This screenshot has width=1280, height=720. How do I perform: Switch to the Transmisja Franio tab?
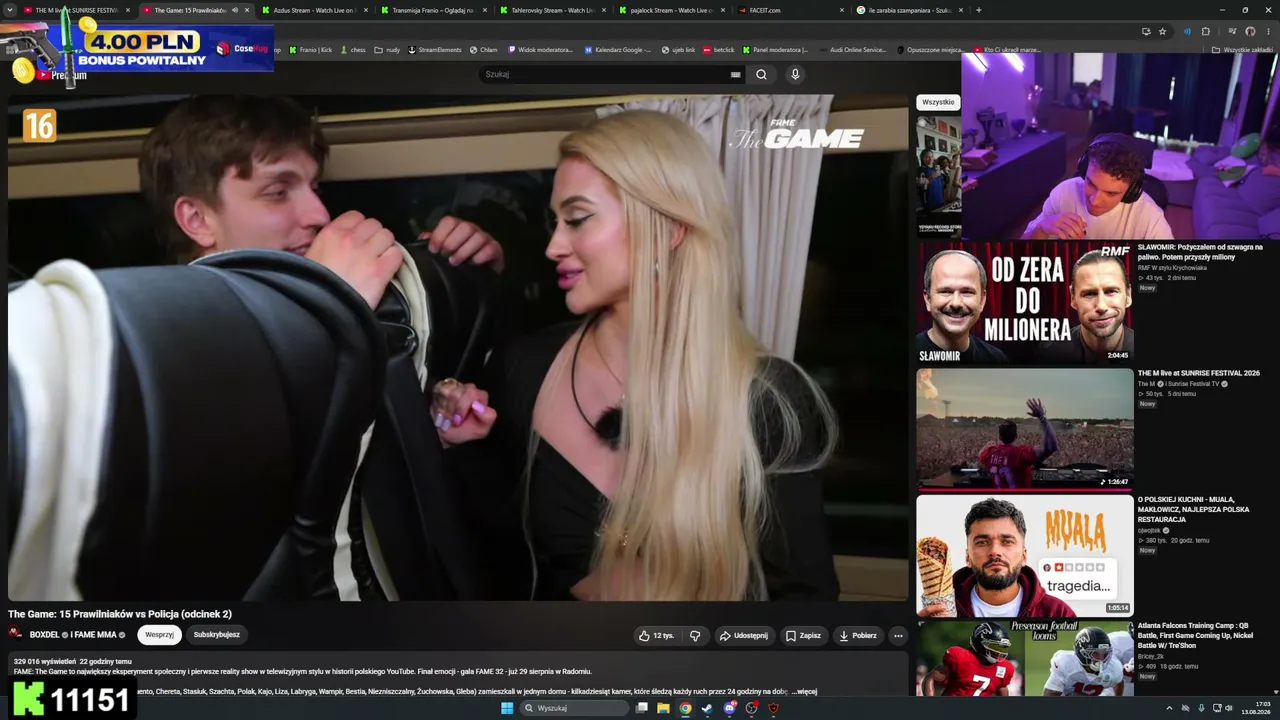click(432, 10)
